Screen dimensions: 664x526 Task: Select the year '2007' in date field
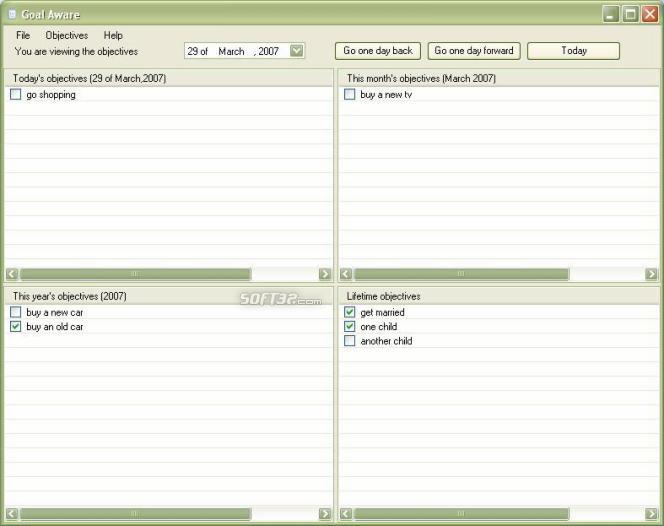268,51
